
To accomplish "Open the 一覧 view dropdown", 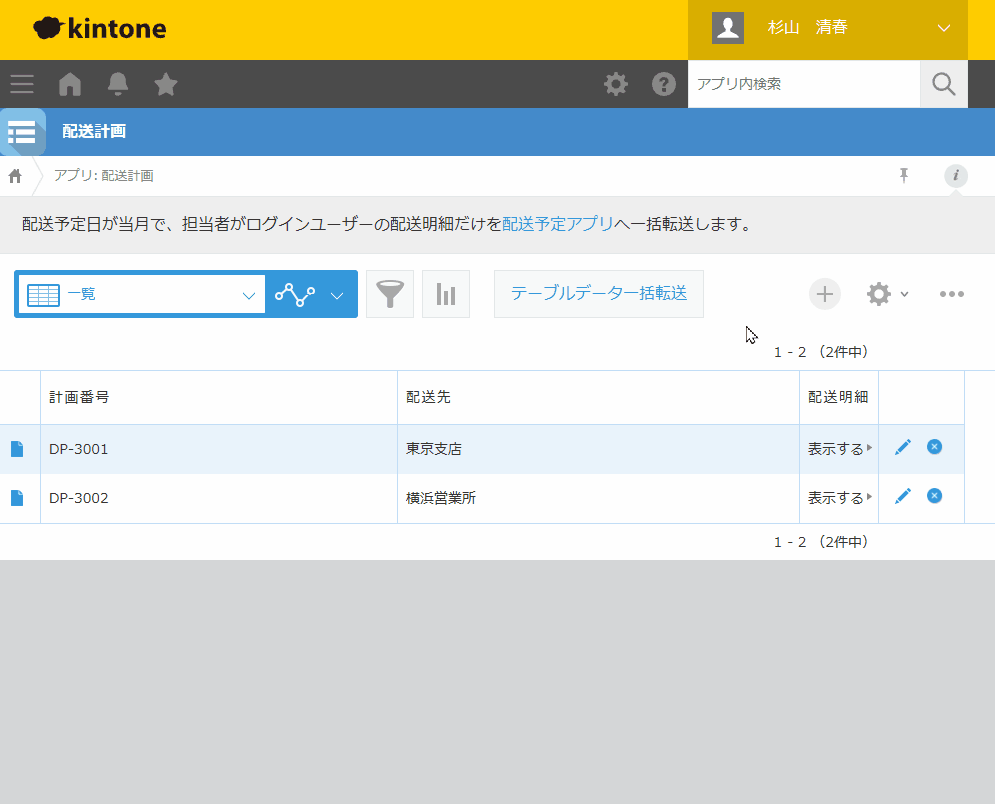I will click(x=142, y=294).
